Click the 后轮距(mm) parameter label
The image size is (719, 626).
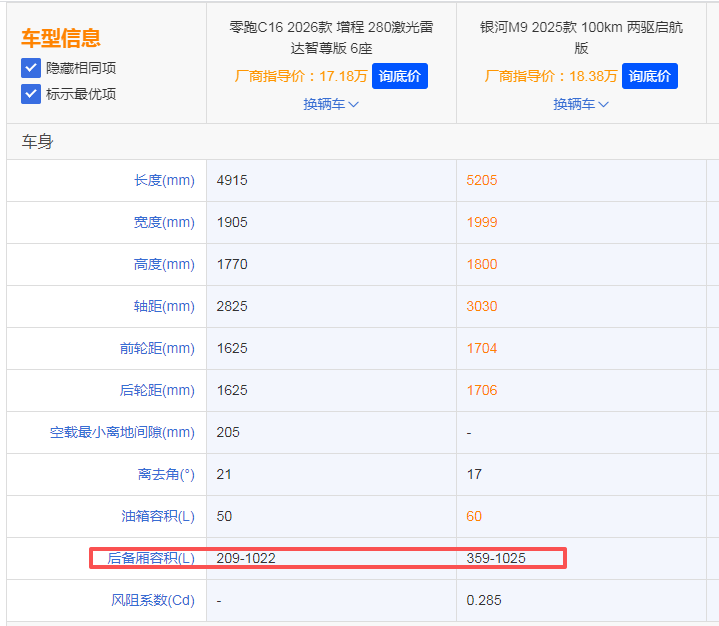coord(157,391)
